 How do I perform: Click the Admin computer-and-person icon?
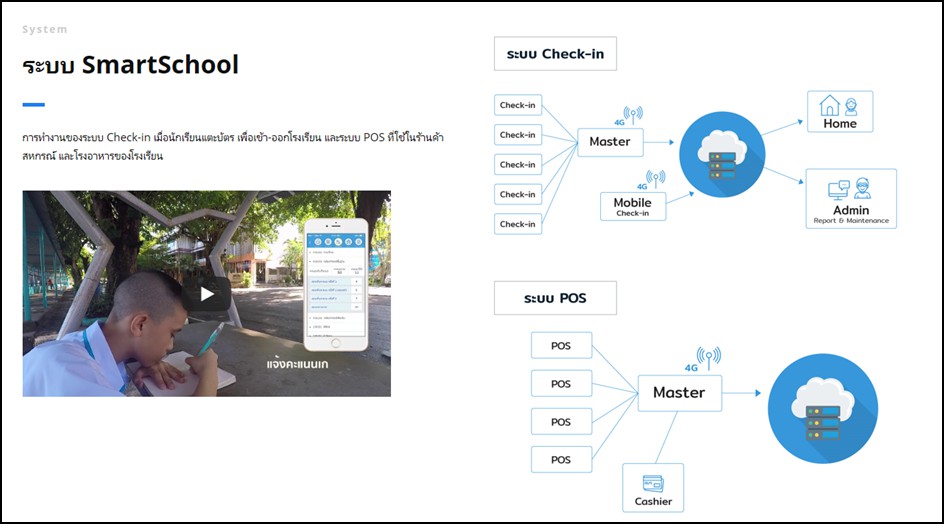[850, 189]
